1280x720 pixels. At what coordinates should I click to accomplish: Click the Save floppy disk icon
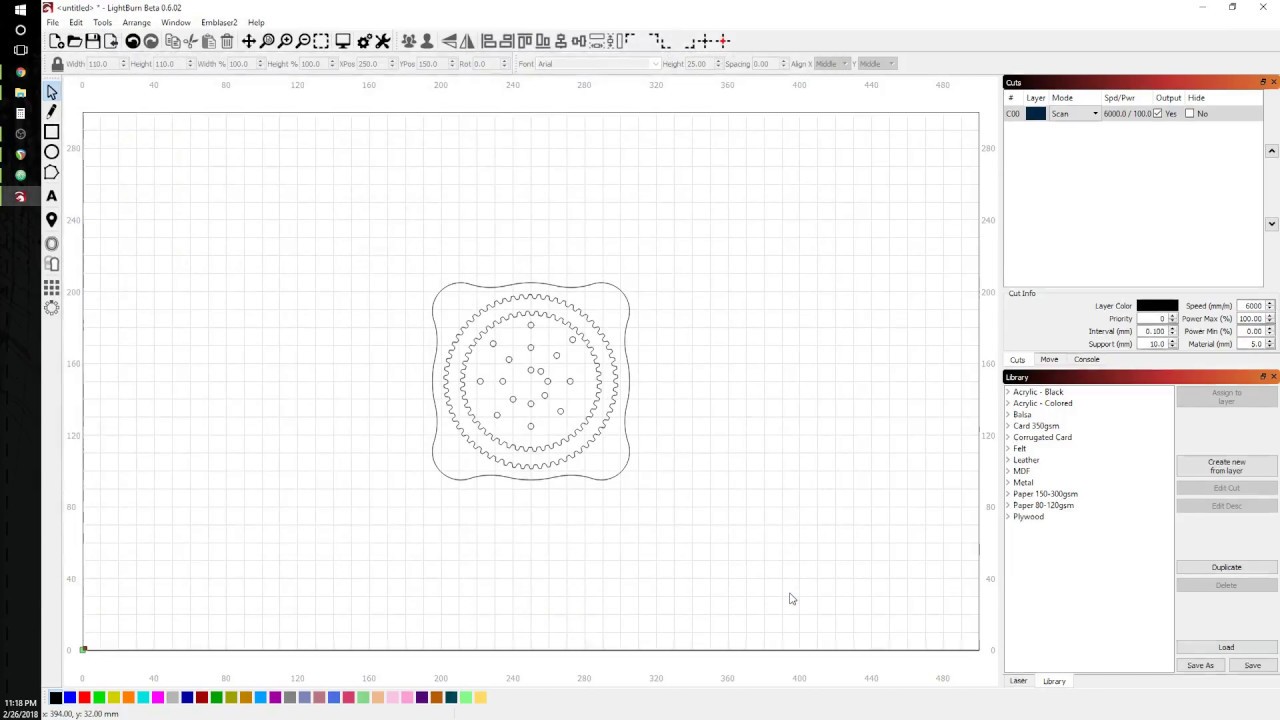[93, 41]
